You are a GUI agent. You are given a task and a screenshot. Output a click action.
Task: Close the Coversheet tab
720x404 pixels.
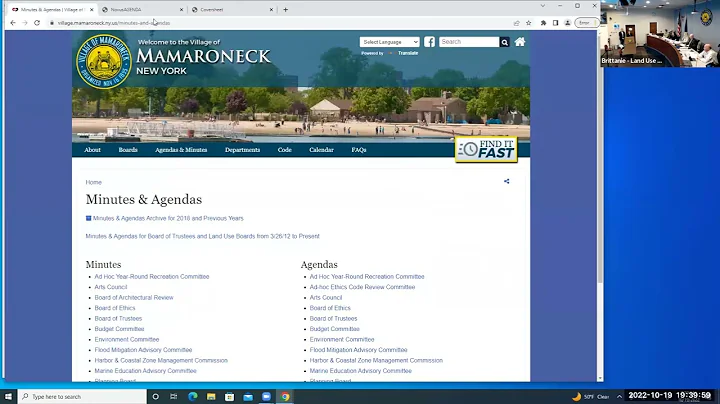tap(271, 9)
